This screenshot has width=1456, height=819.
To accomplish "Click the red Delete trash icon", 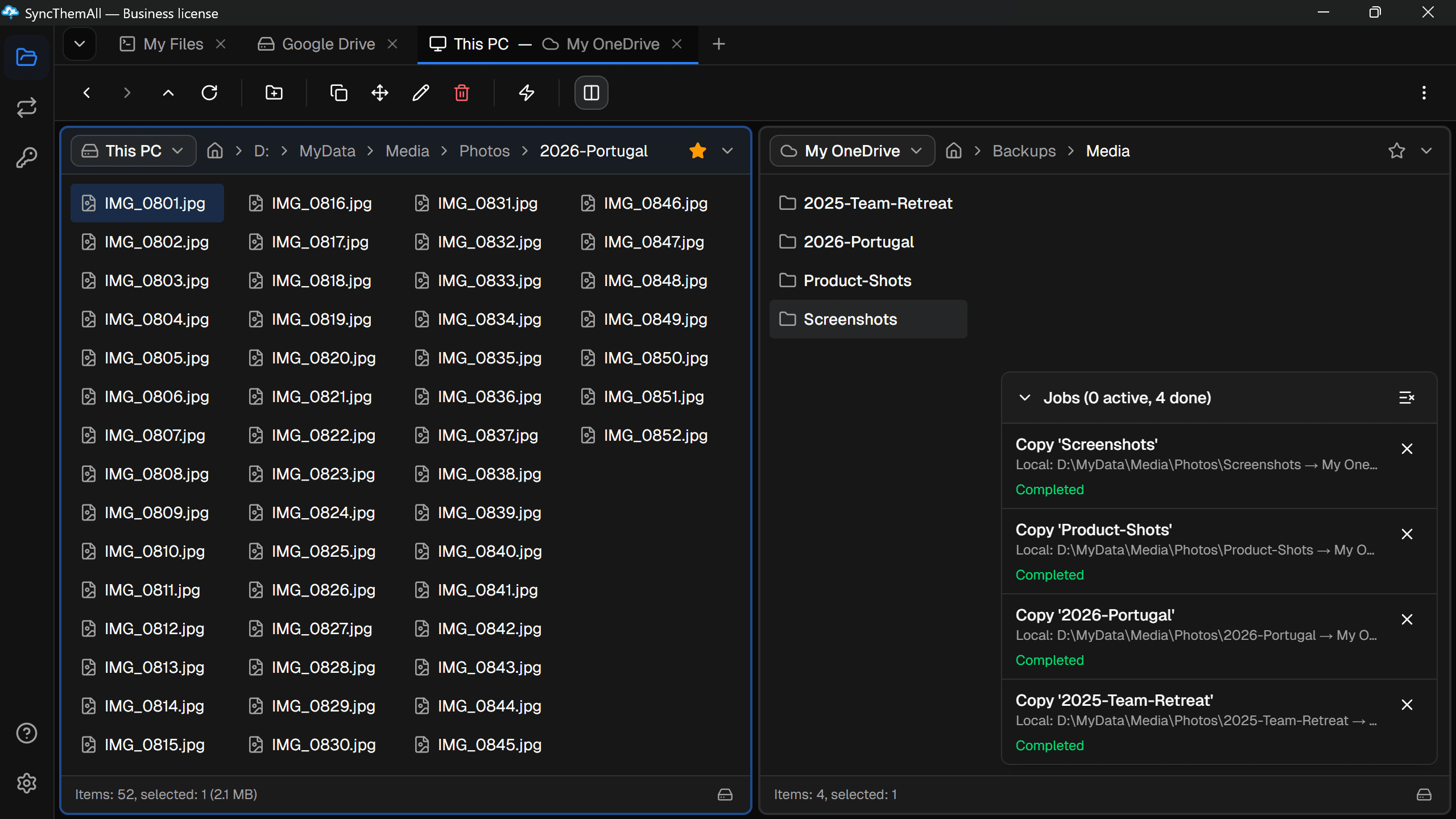I will 462,93.
